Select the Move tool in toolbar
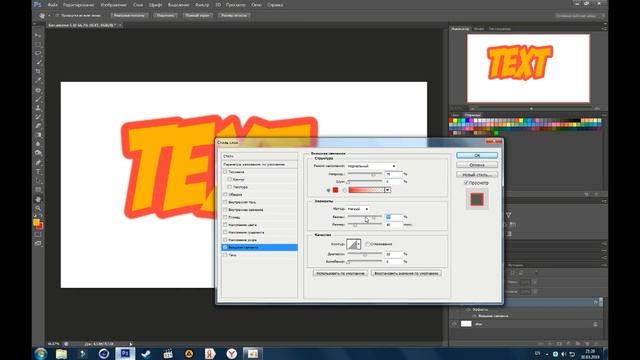Screen dimensions: 640x360 point(38,35)
